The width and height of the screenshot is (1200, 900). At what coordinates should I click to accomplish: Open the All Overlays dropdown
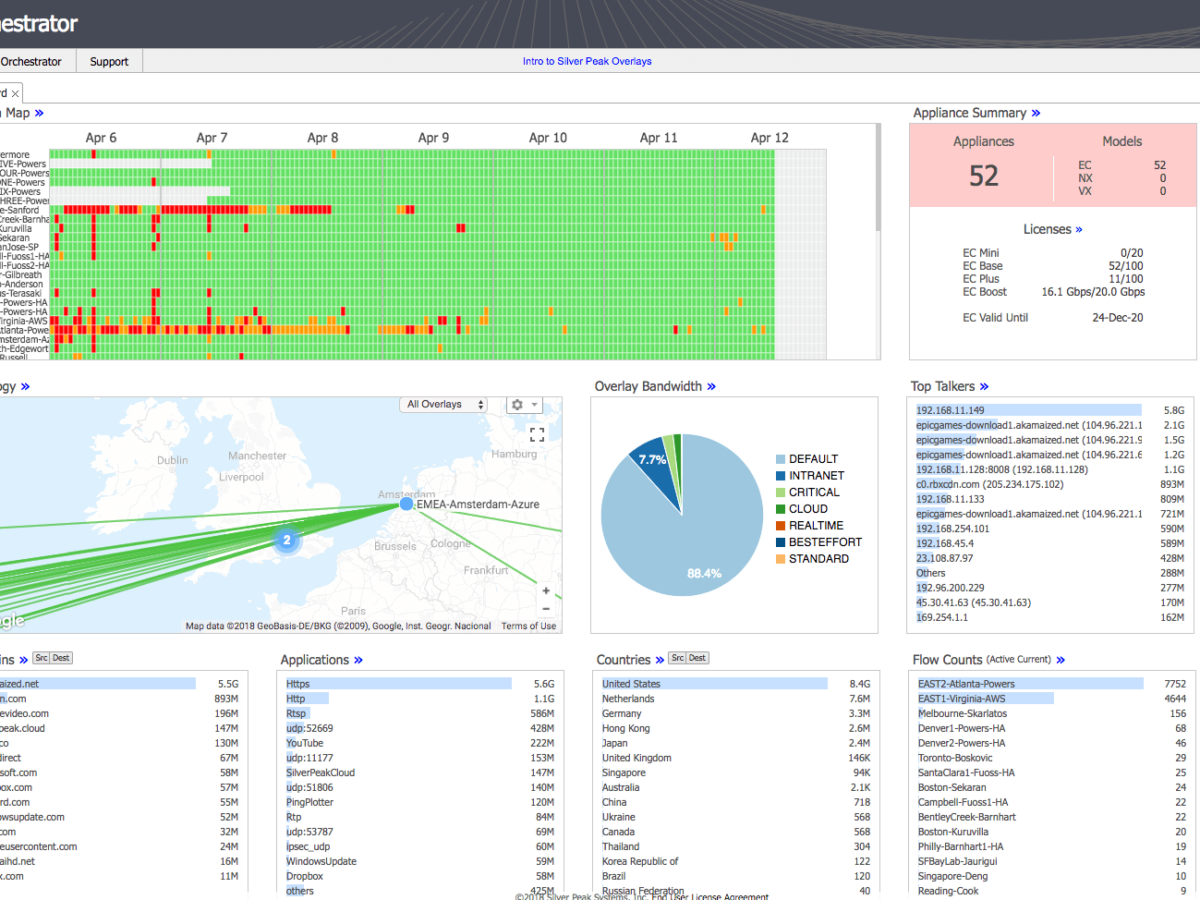coord(443,405)
